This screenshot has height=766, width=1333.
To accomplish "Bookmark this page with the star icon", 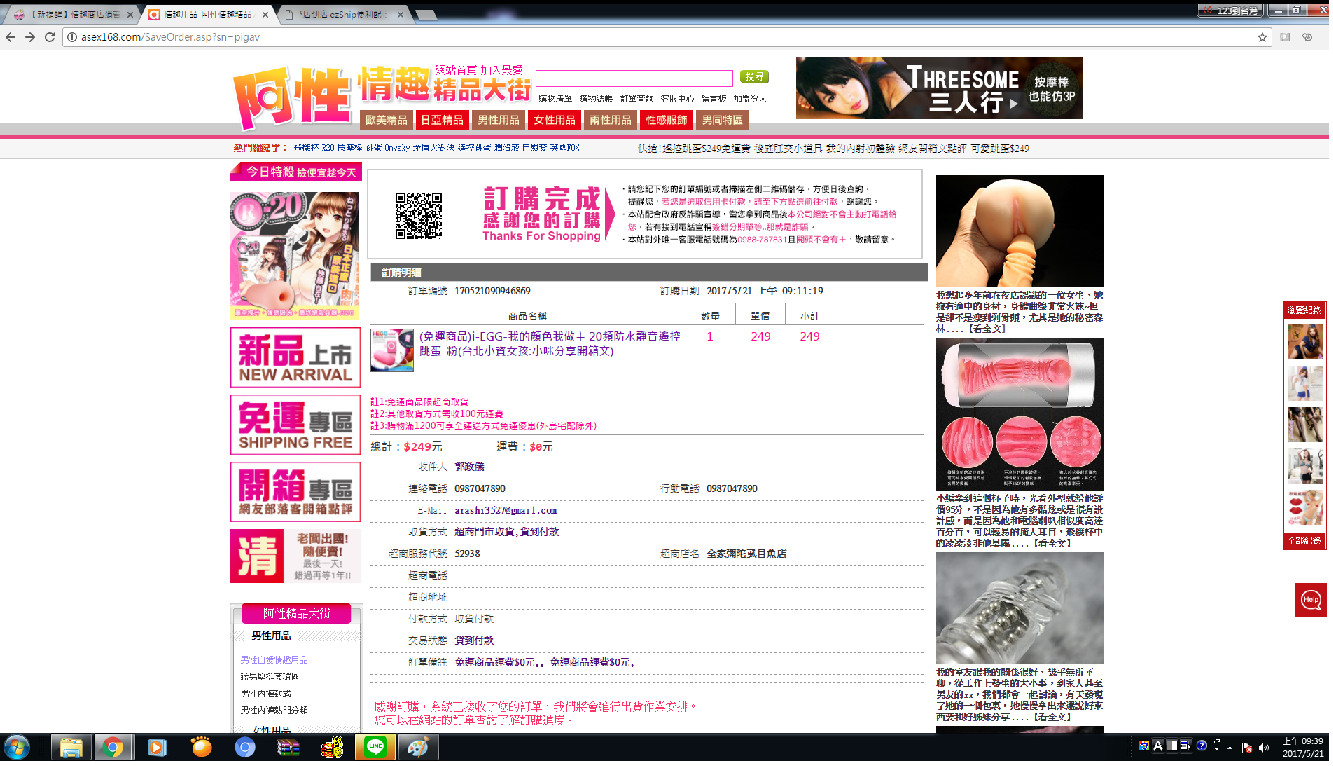I will tap(1263, 37).
